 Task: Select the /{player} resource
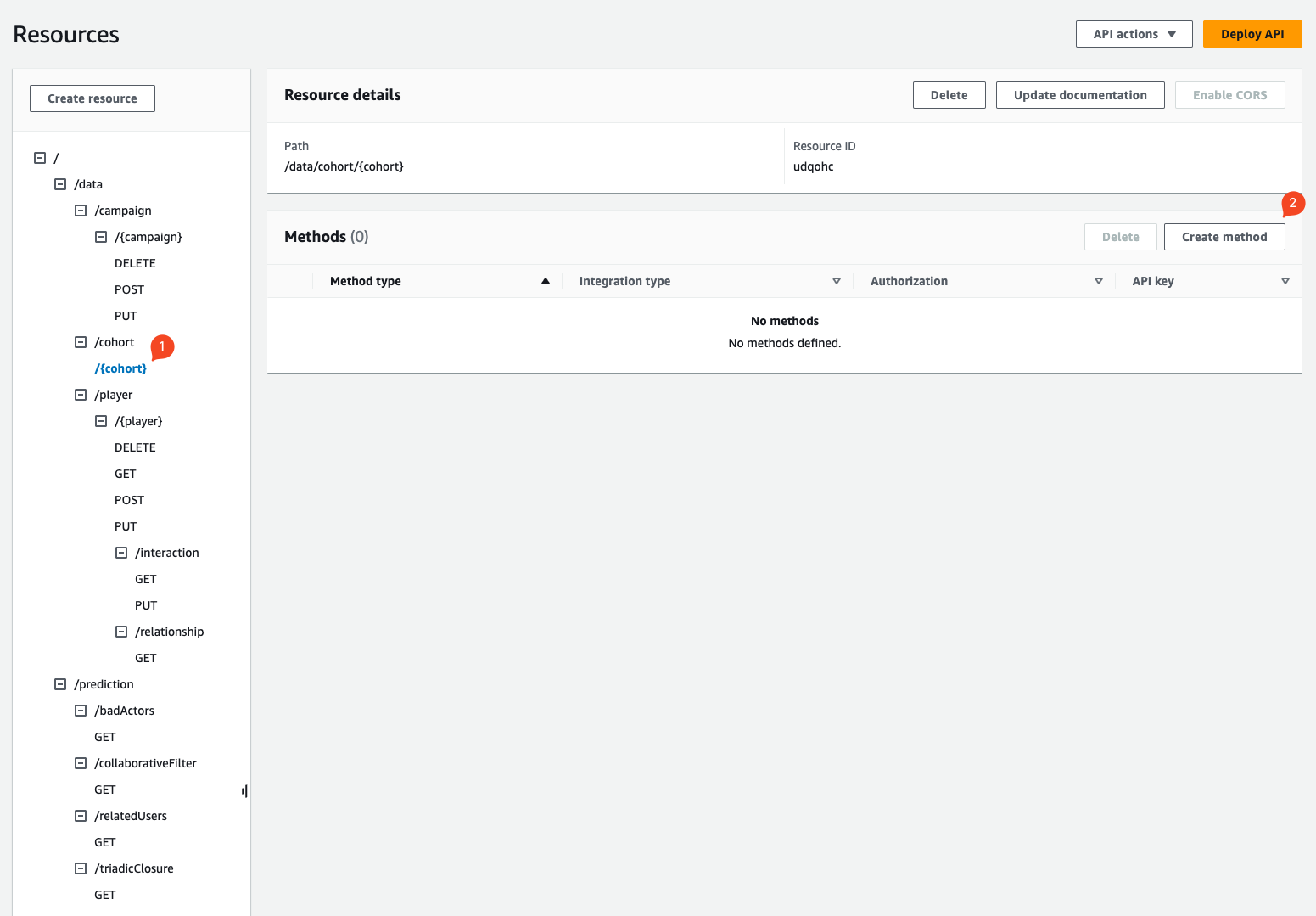pos(138,421)
